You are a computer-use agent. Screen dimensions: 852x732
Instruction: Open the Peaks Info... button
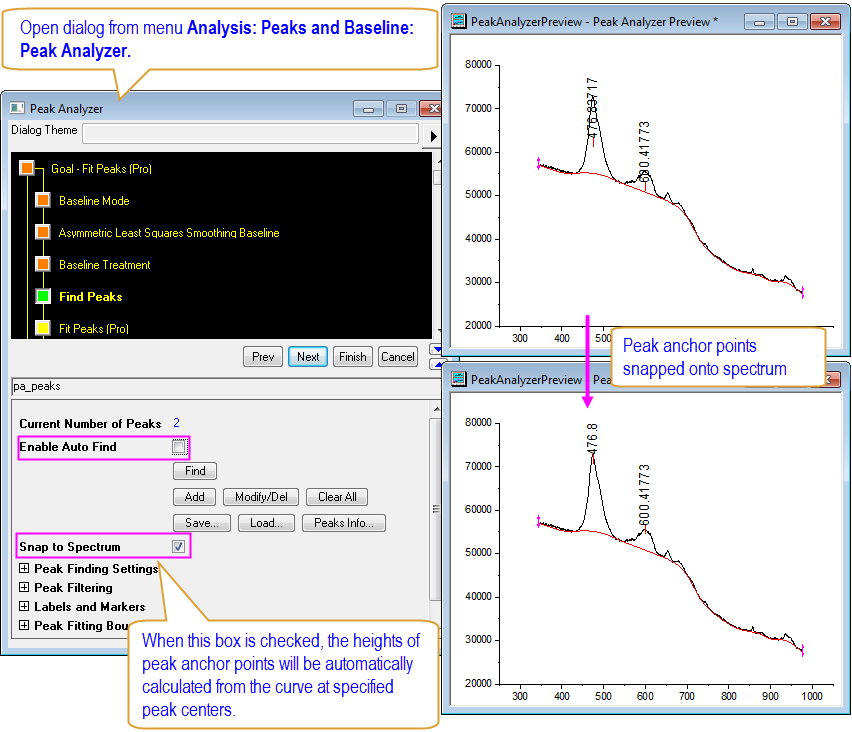point(344,523)
